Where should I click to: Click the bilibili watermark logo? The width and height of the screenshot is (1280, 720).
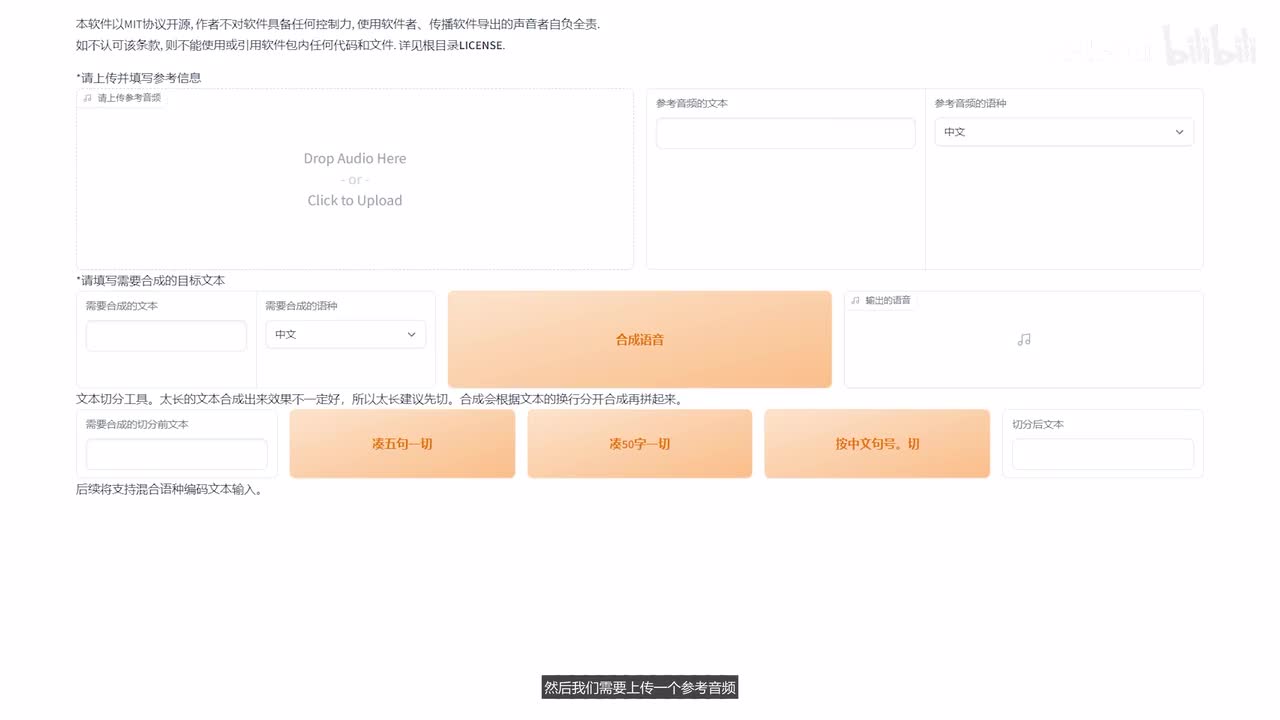1208,47
